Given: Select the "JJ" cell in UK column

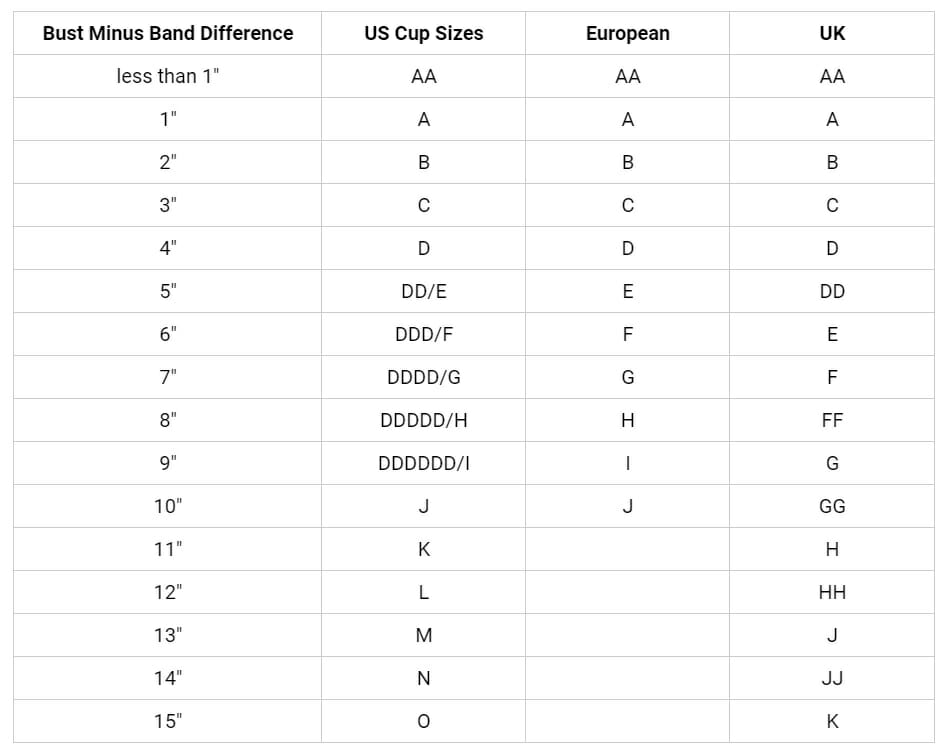Looking at the screenshot, I should point(832,678).
